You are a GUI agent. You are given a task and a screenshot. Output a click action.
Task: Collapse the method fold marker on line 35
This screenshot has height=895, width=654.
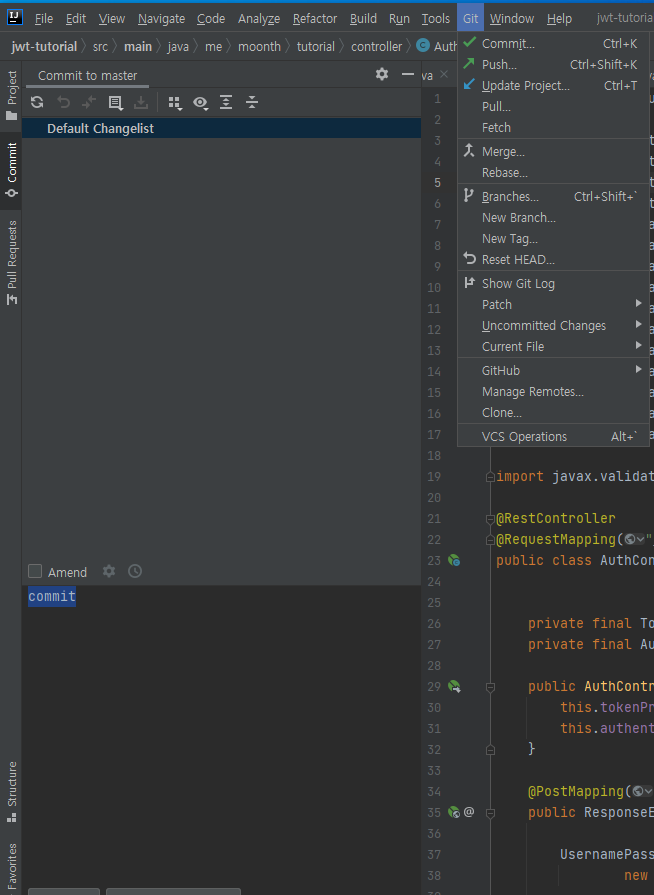pyautogui.click(x=490, y=812)
